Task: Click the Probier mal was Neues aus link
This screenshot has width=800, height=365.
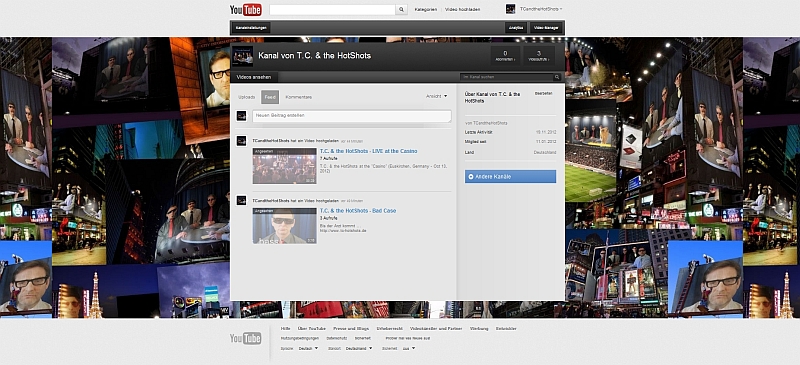Action: coord(408,338)
